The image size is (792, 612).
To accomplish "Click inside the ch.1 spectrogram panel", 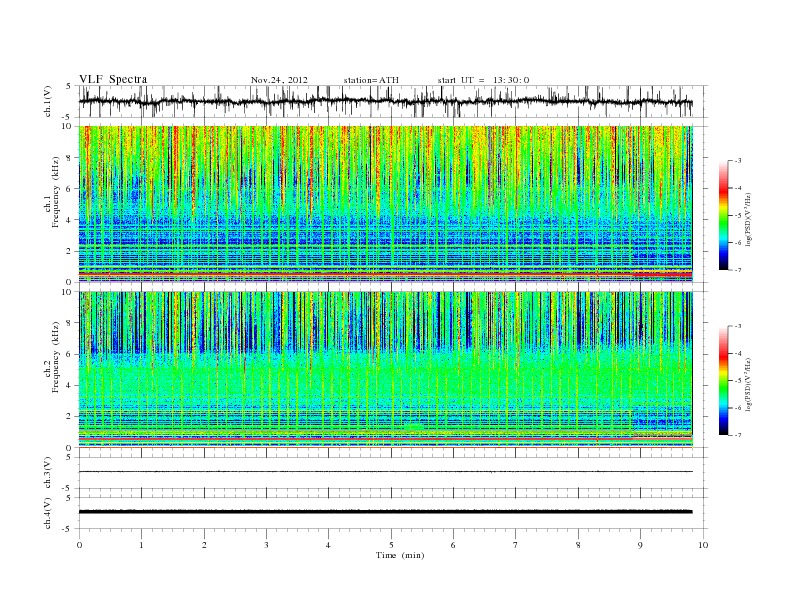I will point(385,204).
